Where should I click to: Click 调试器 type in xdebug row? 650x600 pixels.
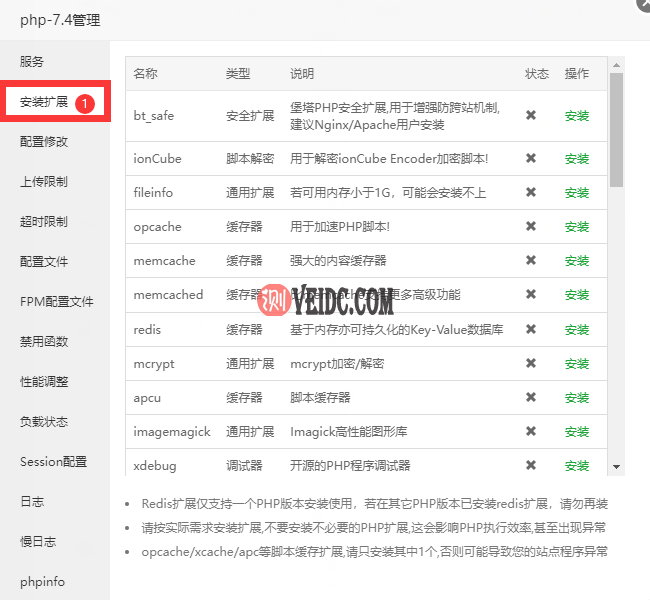pyautogui.click(x=244, y=465)
